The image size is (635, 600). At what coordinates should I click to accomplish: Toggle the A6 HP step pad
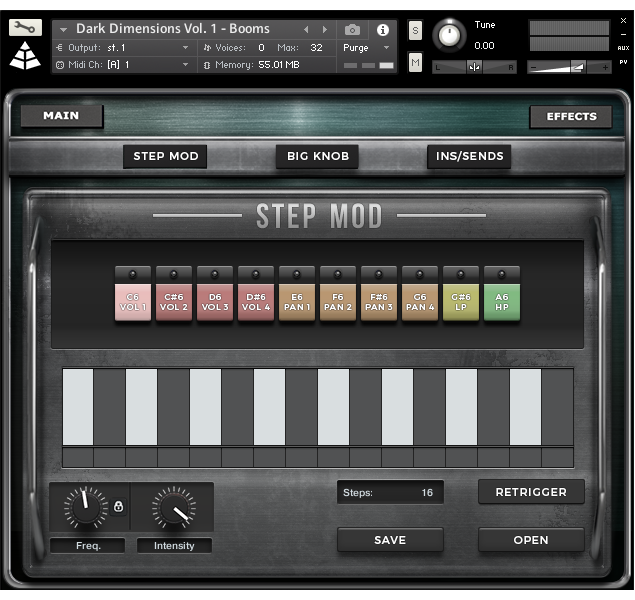tap(502, 302)
